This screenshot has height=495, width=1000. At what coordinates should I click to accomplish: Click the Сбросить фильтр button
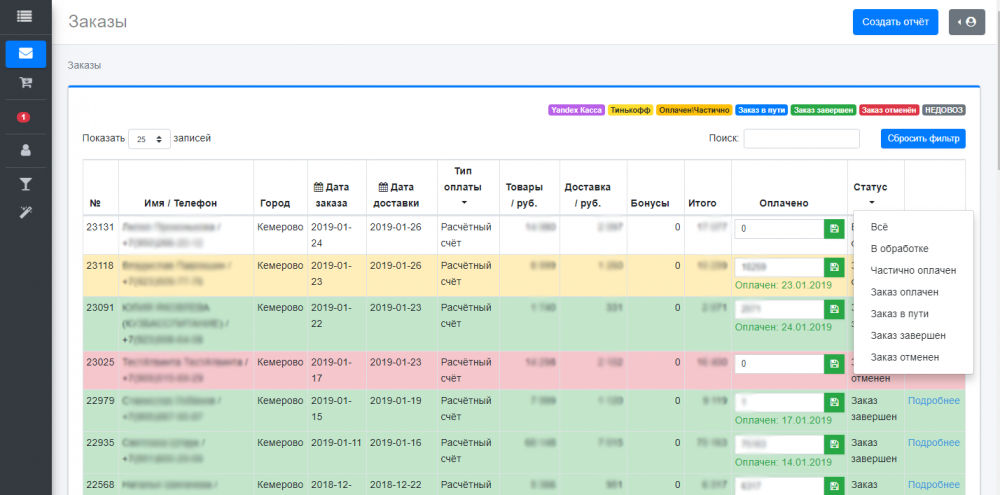click(x=923, y=138)
